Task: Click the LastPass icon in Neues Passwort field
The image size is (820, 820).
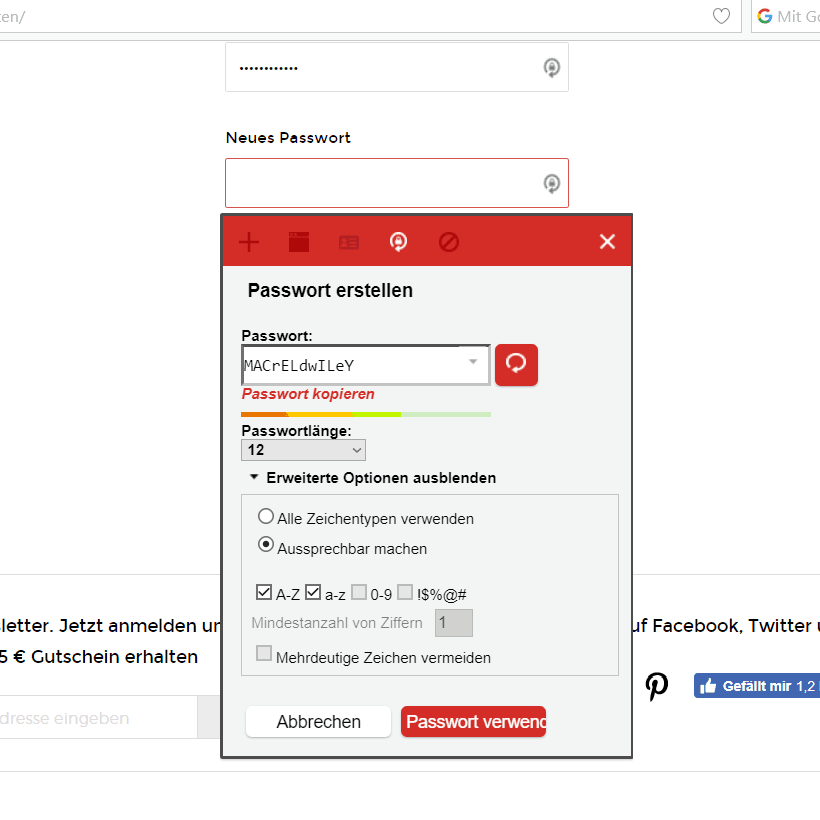Action: point(551,184)
